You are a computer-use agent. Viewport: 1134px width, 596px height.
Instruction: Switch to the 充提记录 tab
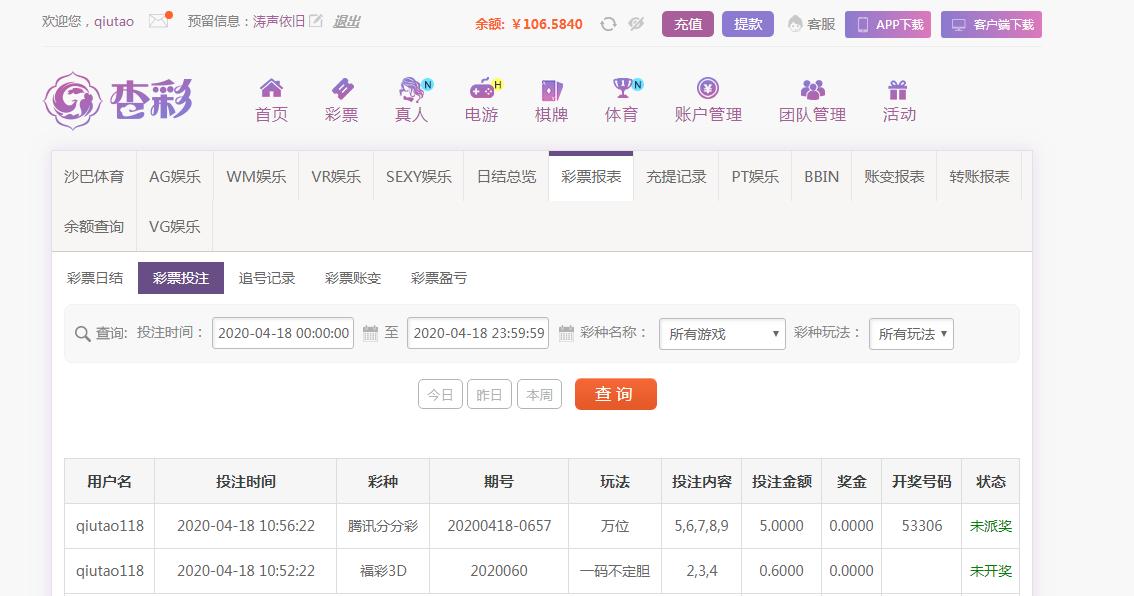click(x=676, y=177)
